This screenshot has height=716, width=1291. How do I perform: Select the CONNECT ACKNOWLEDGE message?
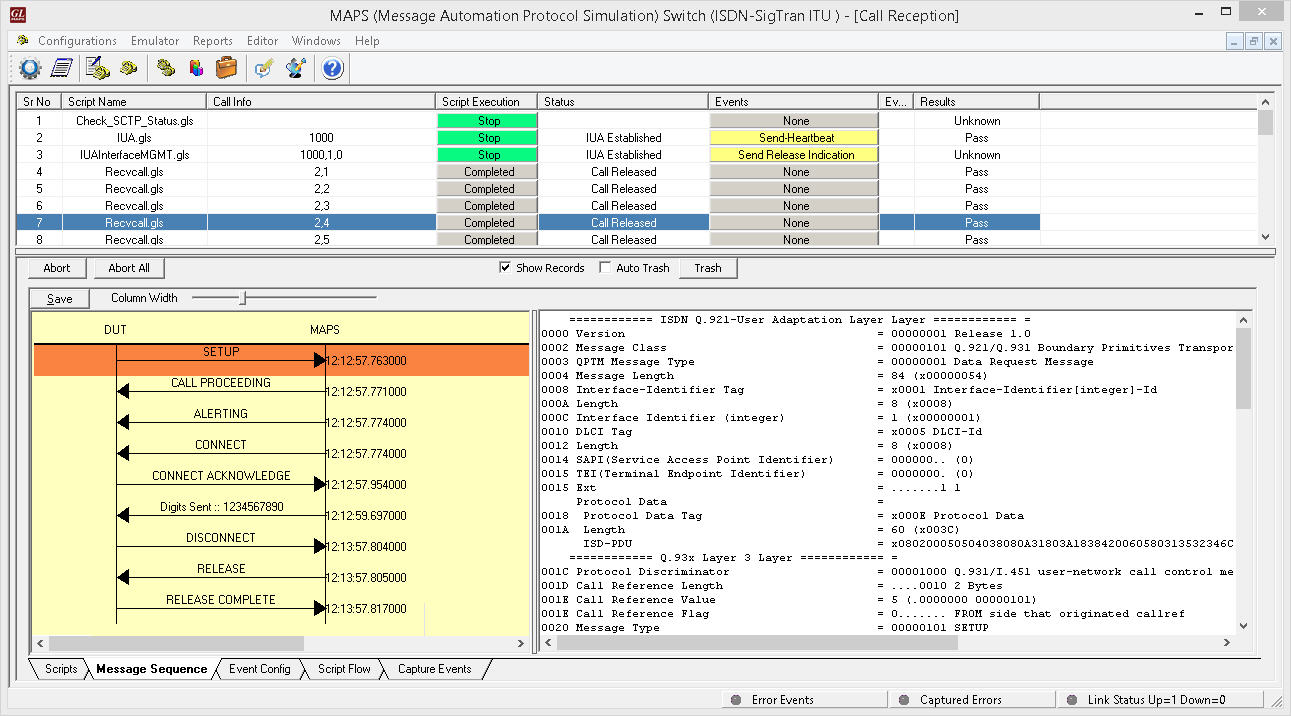pyautogui.click(x=221, y=476)
